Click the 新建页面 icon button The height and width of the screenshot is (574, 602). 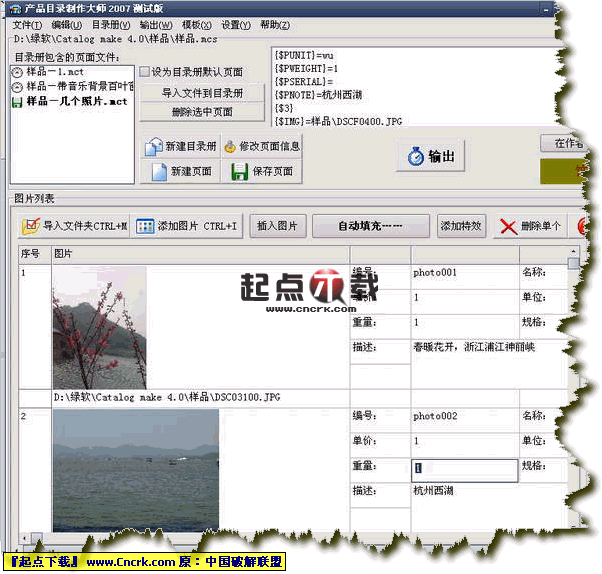tap(181, 171)
